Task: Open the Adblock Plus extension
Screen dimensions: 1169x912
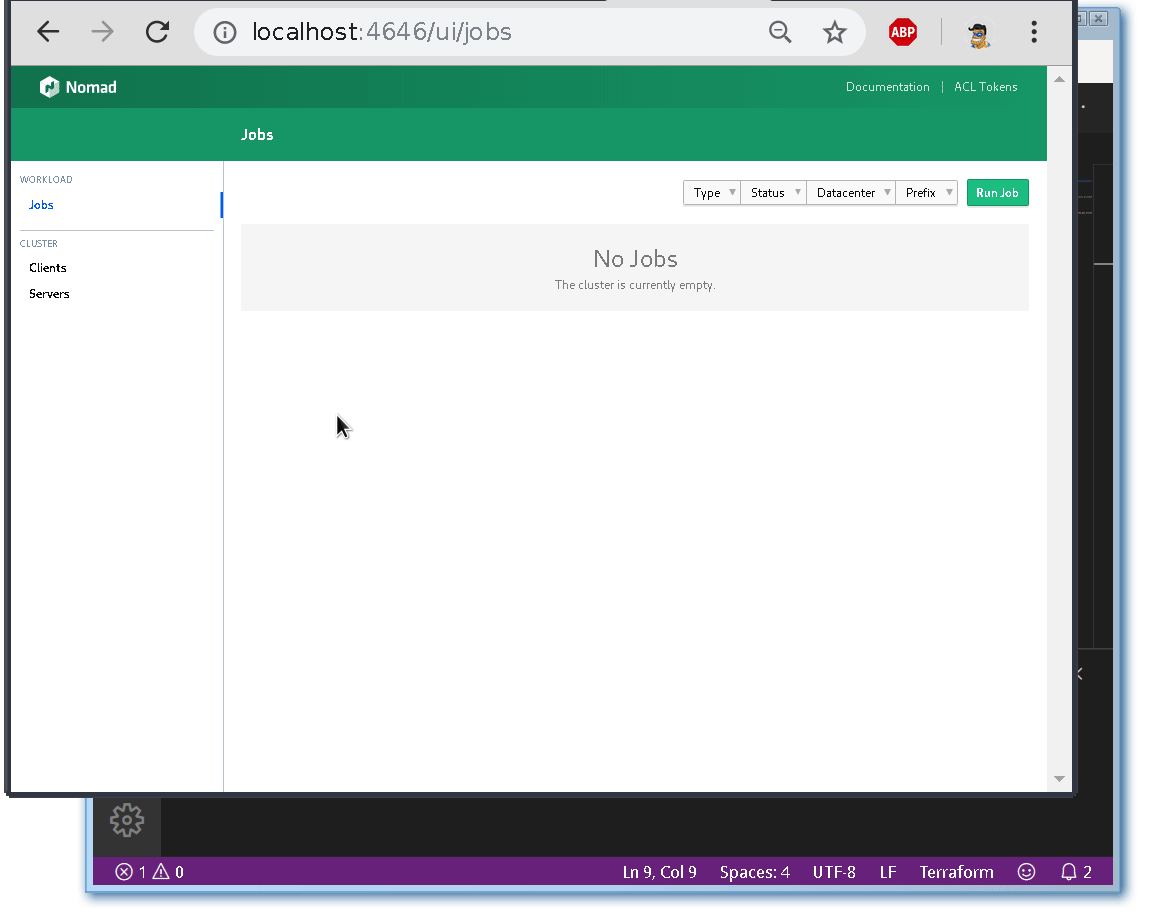Action: (903, 32)
